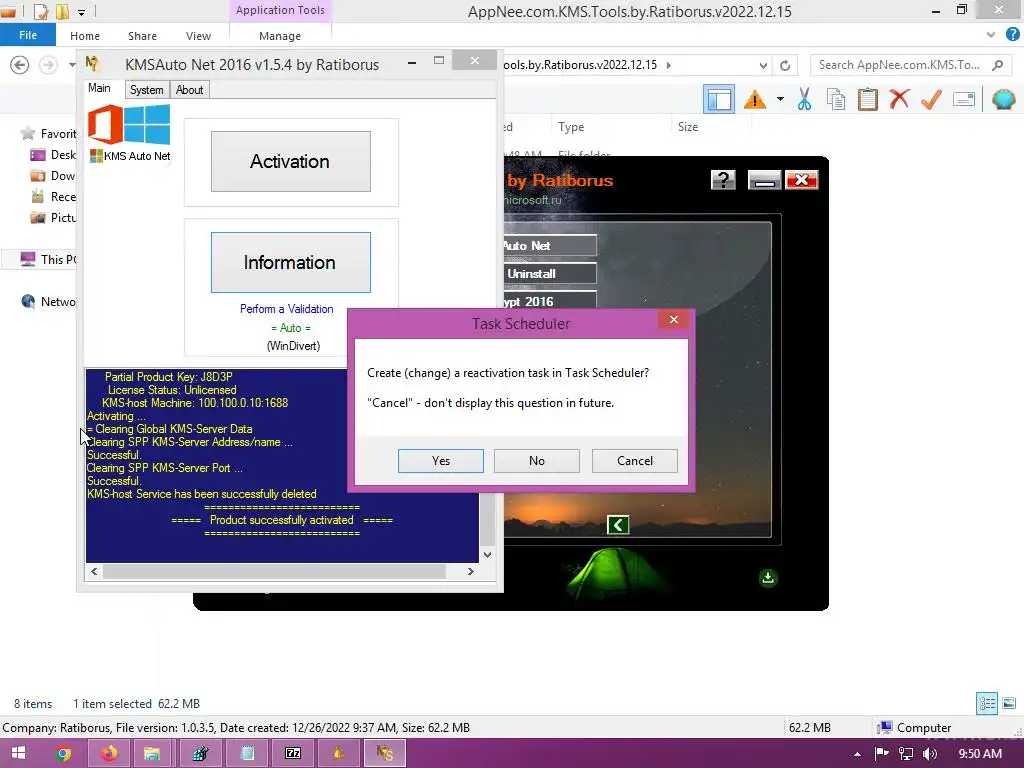Click Cancel in Task Scheduler dialog
Screen dimensions: 1024x768
[x=635, y=460]
